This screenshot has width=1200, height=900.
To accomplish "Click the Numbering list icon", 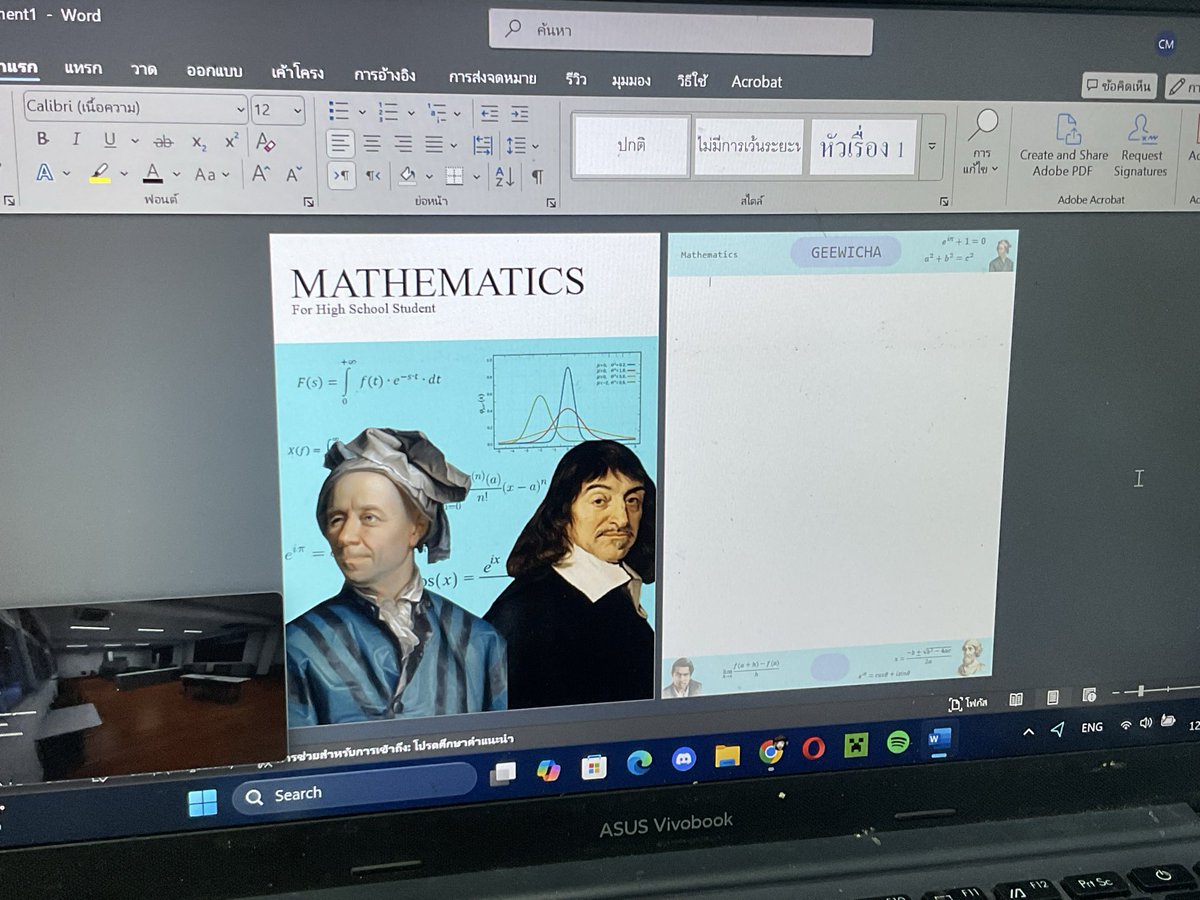I will coord(389,111).
